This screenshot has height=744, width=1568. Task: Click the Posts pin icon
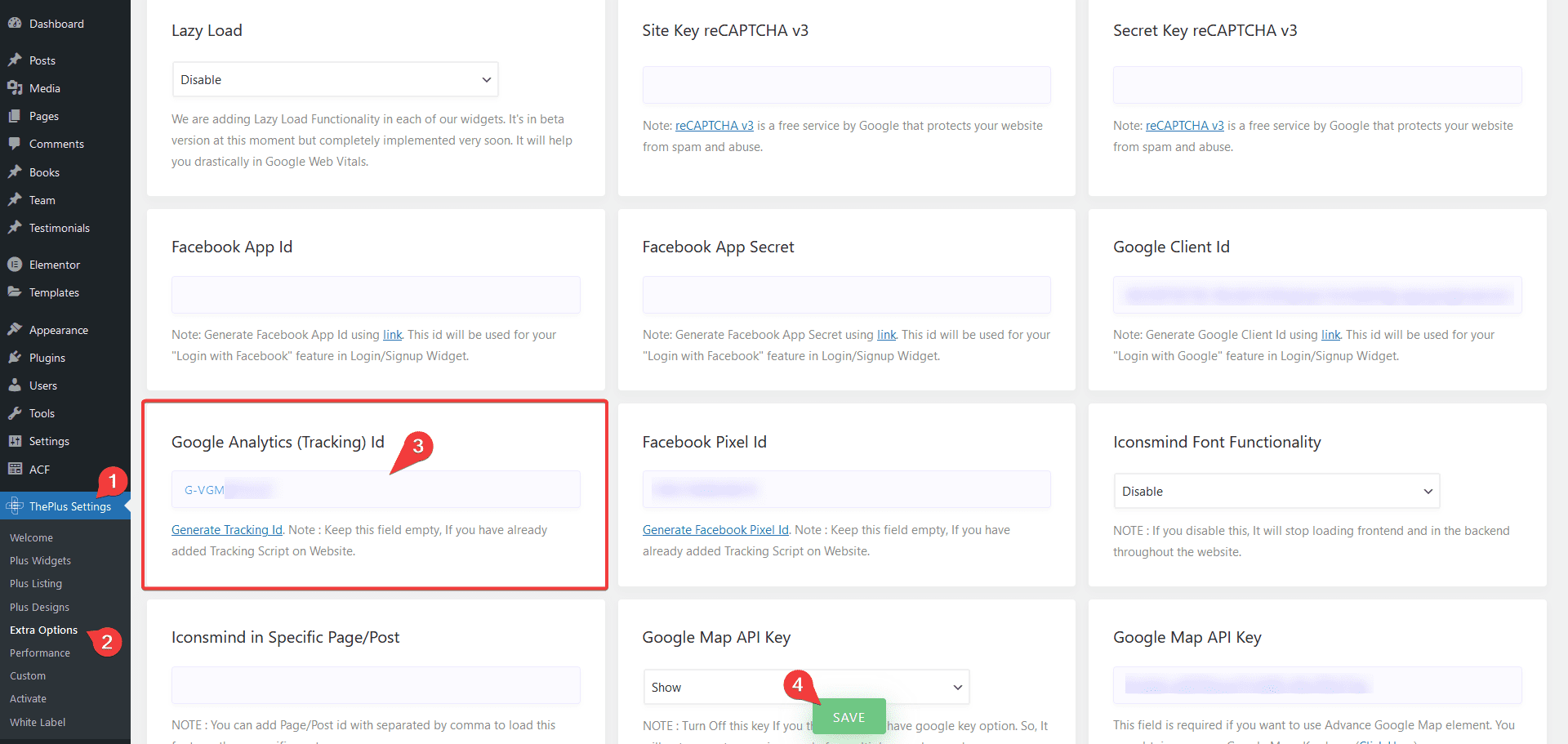click(x=15, y=60)
